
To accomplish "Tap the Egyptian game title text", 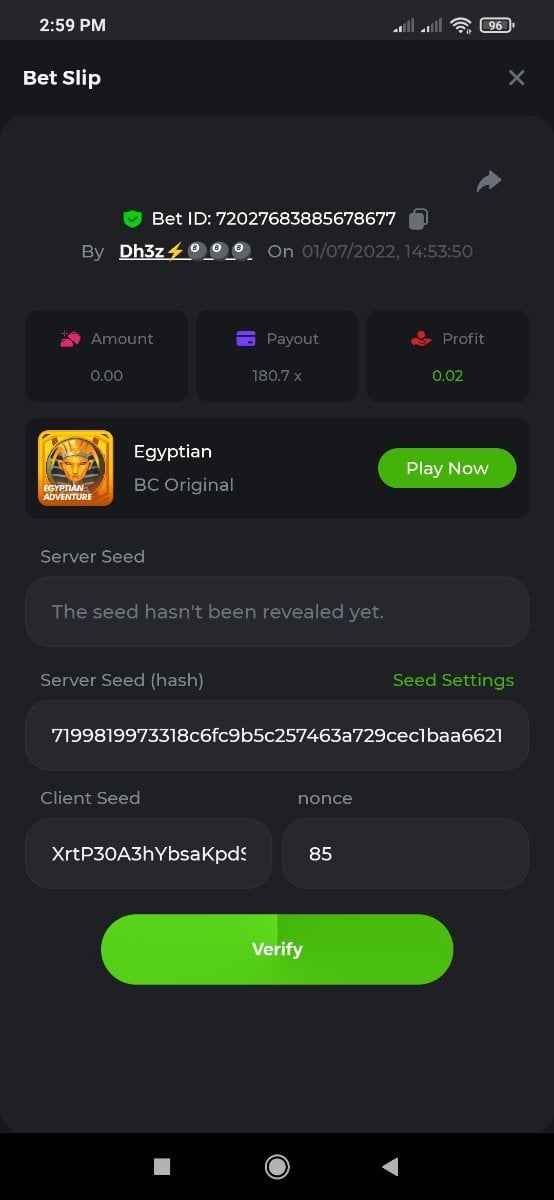I will click(x=173, y=451).
